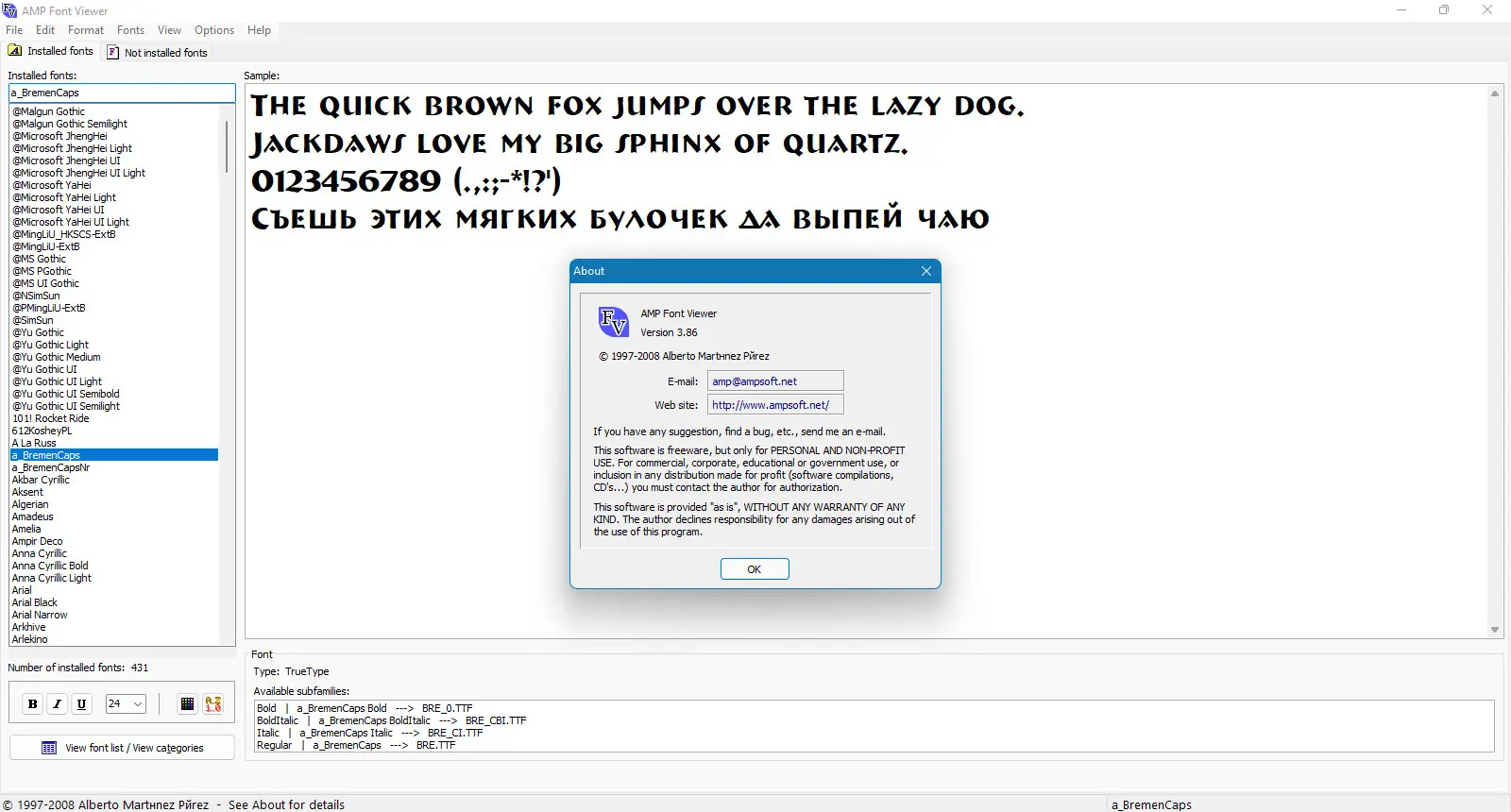The width and height of the screenshot is (1511, 812).
Task: Click OK in the About dialog
Action: [755, 569]
